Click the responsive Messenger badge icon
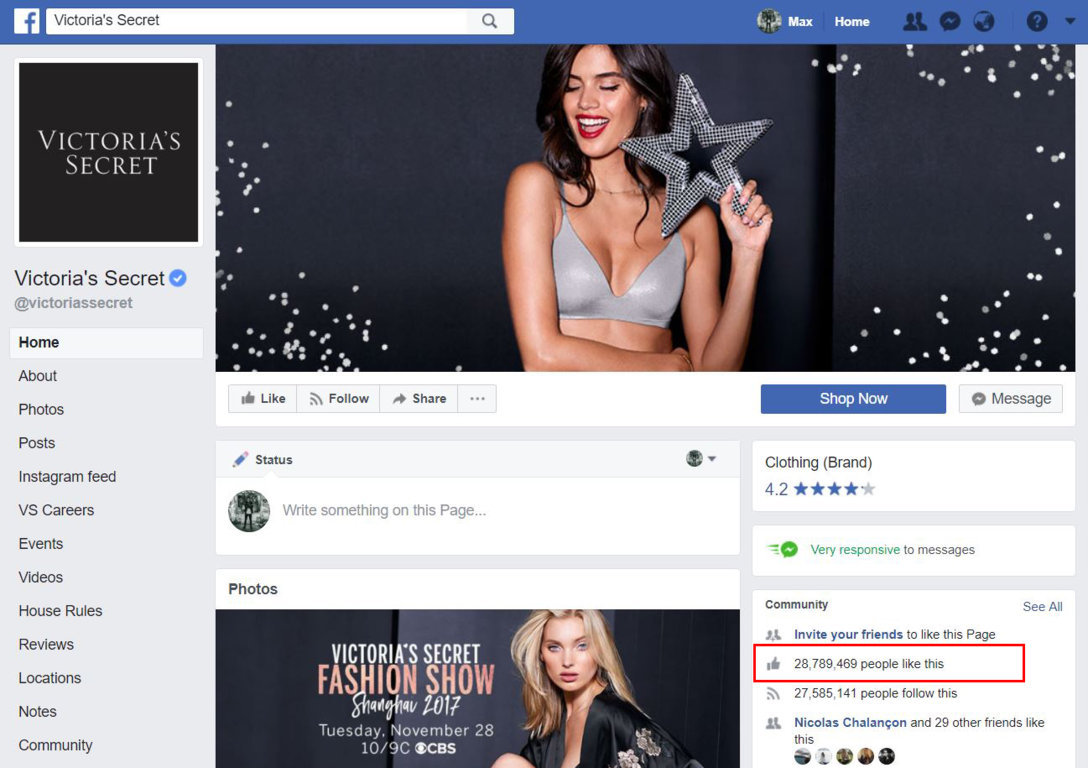The width and height of the screenshot is (1088, 768). point(783,549)
